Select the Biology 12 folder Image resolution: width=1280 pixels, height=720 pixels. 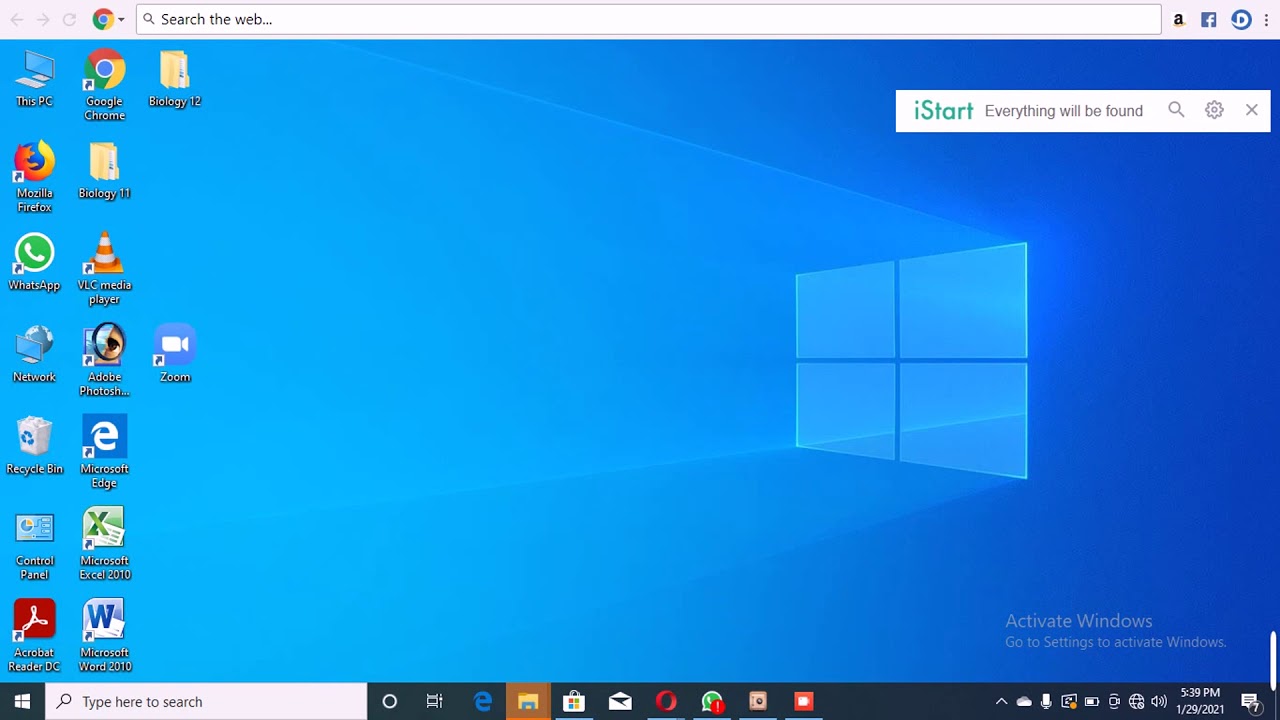(175, 78)
